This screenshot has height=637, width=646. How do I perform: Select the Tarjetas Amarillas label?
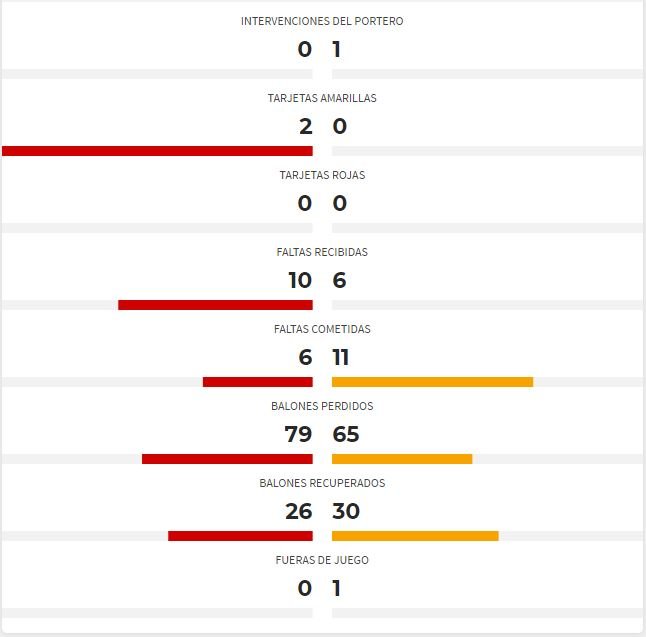(x=322, y=98)
